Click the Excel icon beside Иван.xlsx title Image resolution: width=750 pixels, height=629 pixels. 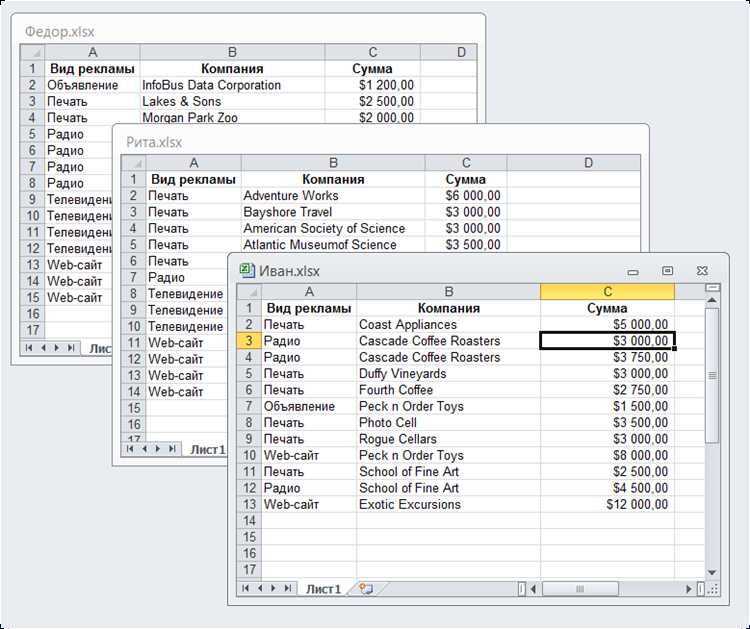[247, 271]
